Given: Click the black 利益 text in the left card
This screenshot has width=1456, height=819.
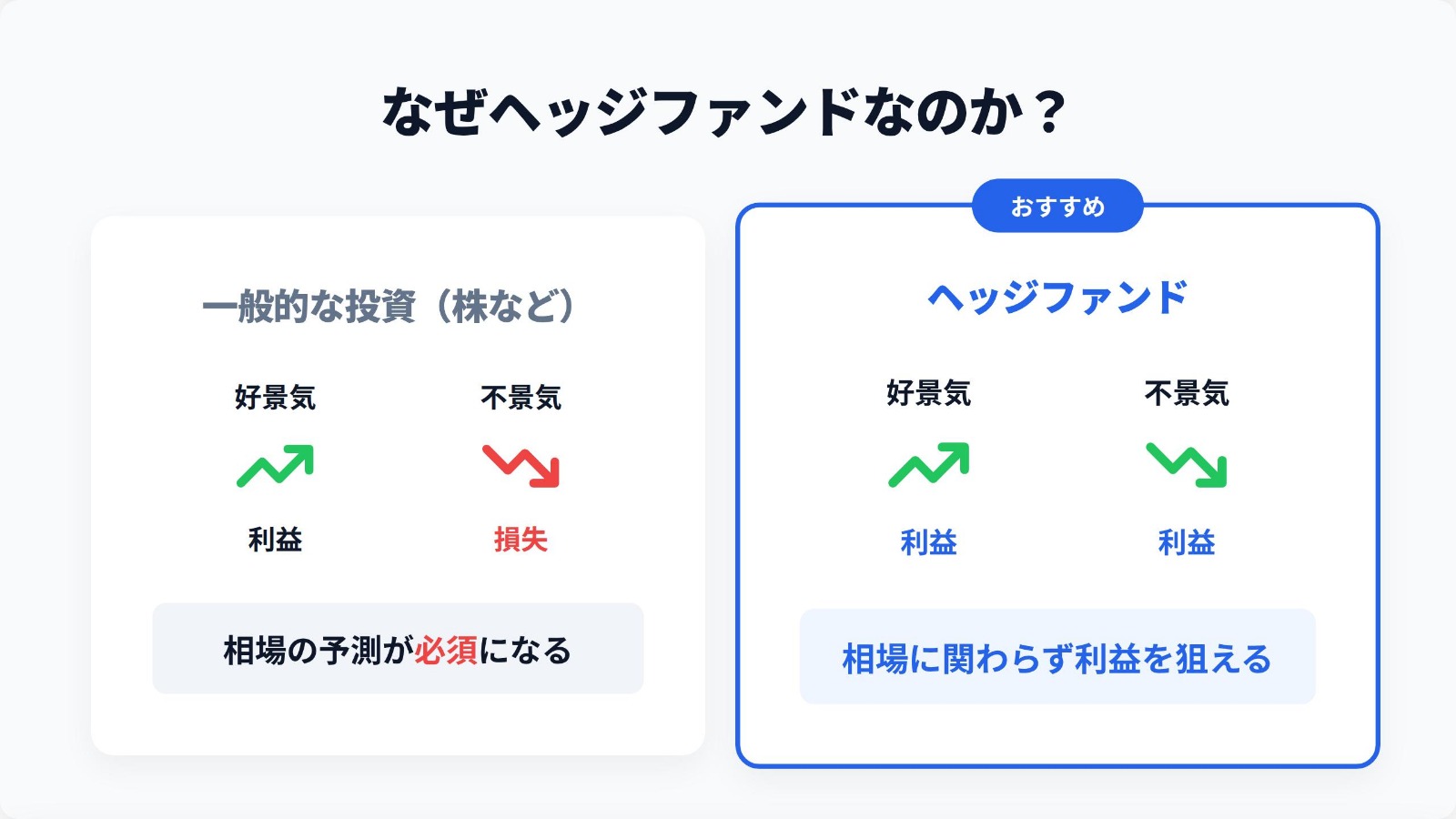Looking at the screenshot, I should 275,540.
